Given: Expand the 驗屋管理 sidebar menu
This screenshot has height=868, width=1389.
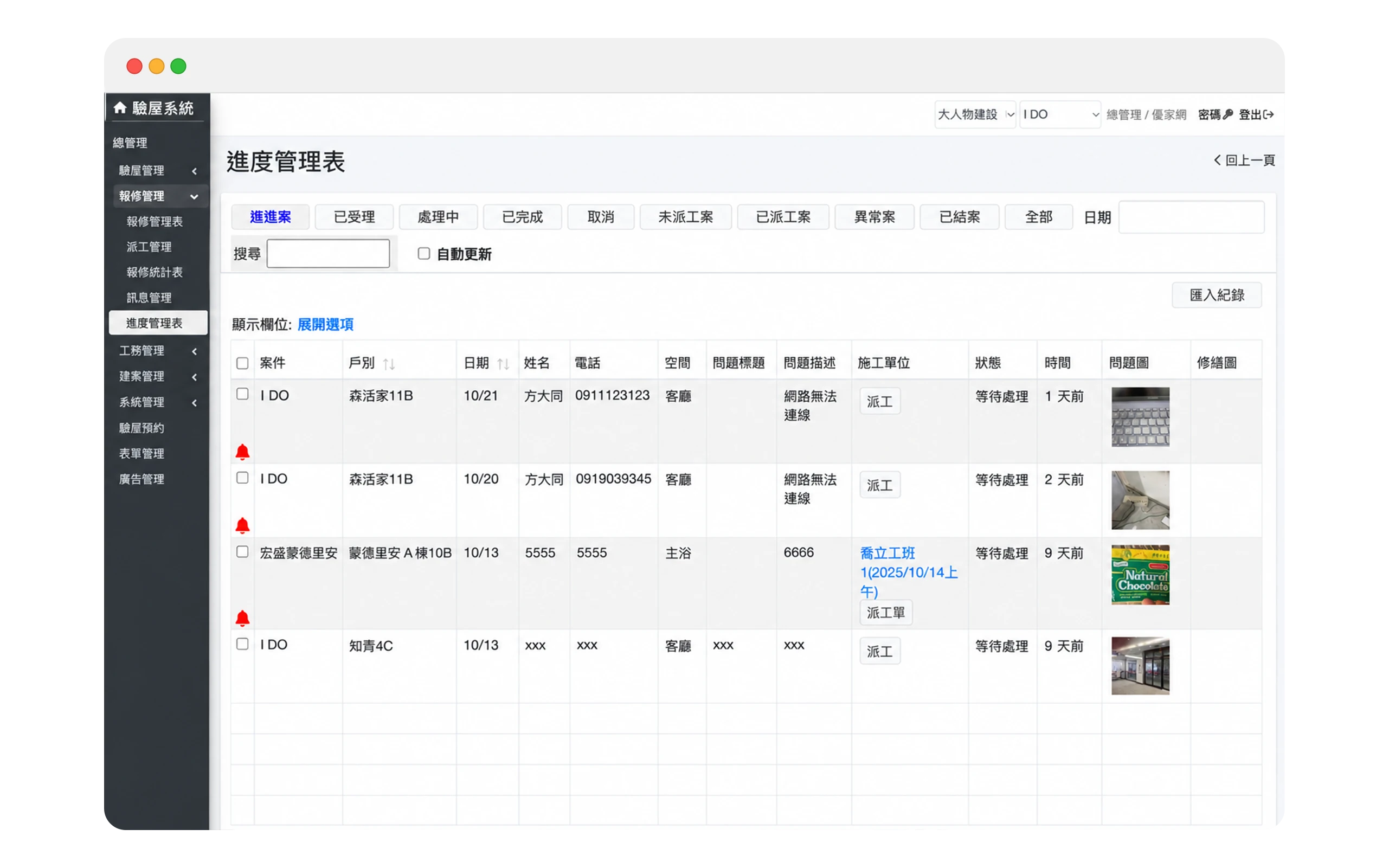Looking at the screenshot, I should coord(157,170).
